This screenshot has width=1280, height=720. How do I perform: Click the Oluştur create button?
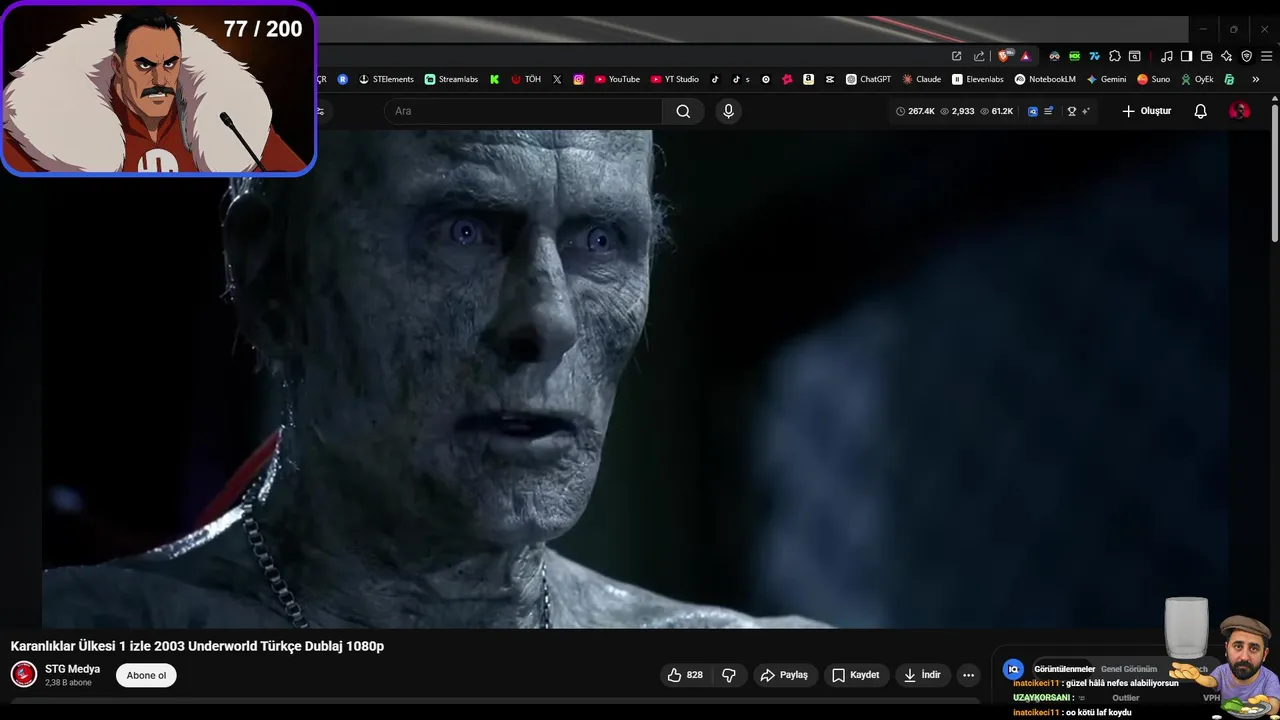point(1146,111)
